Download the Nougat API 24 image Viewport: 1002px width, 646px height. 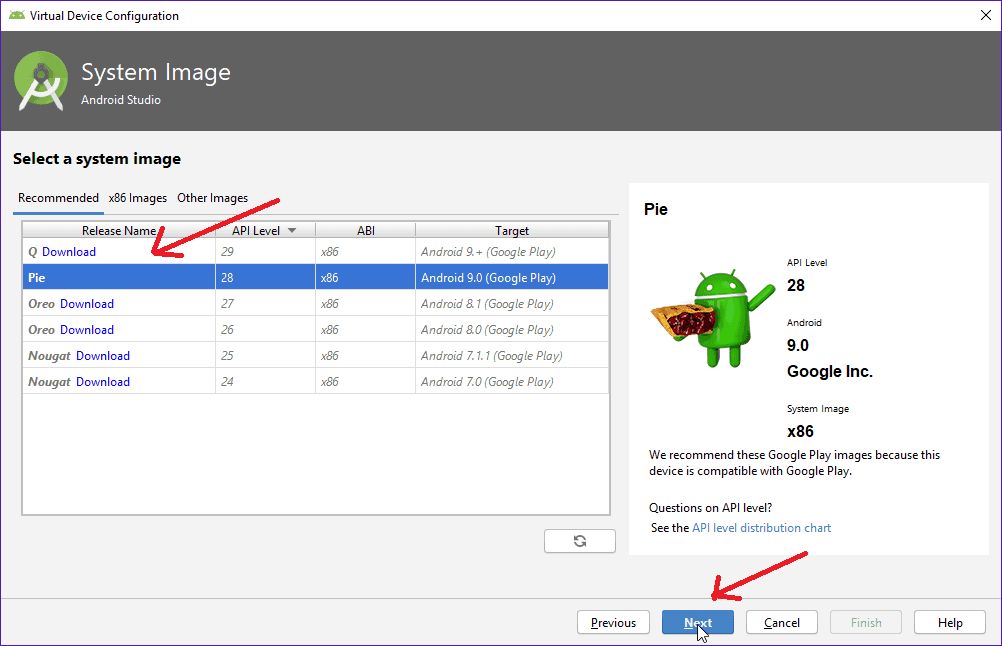coord(103,381)
